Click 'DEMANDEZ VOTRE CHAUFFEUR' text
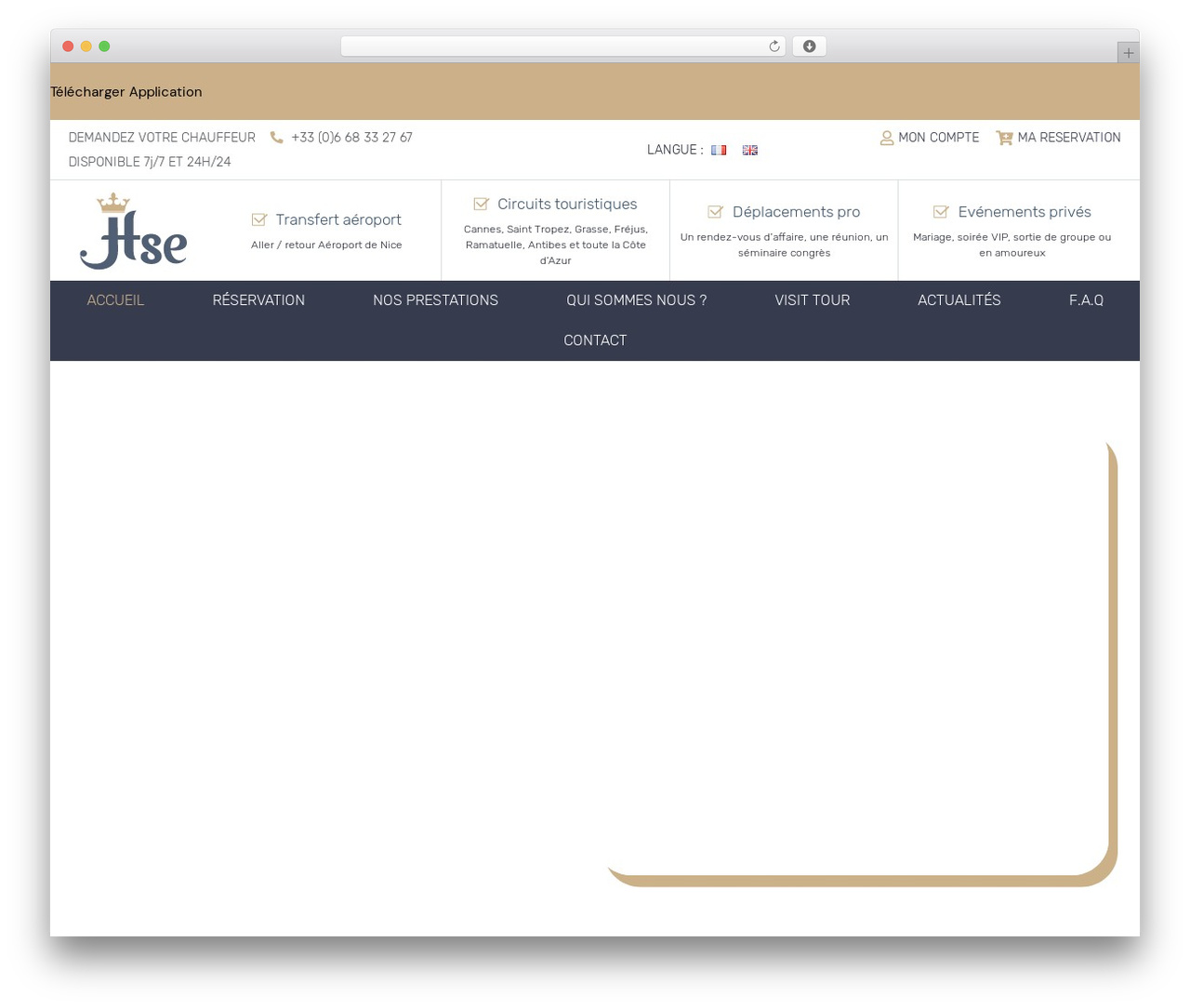 162,138
